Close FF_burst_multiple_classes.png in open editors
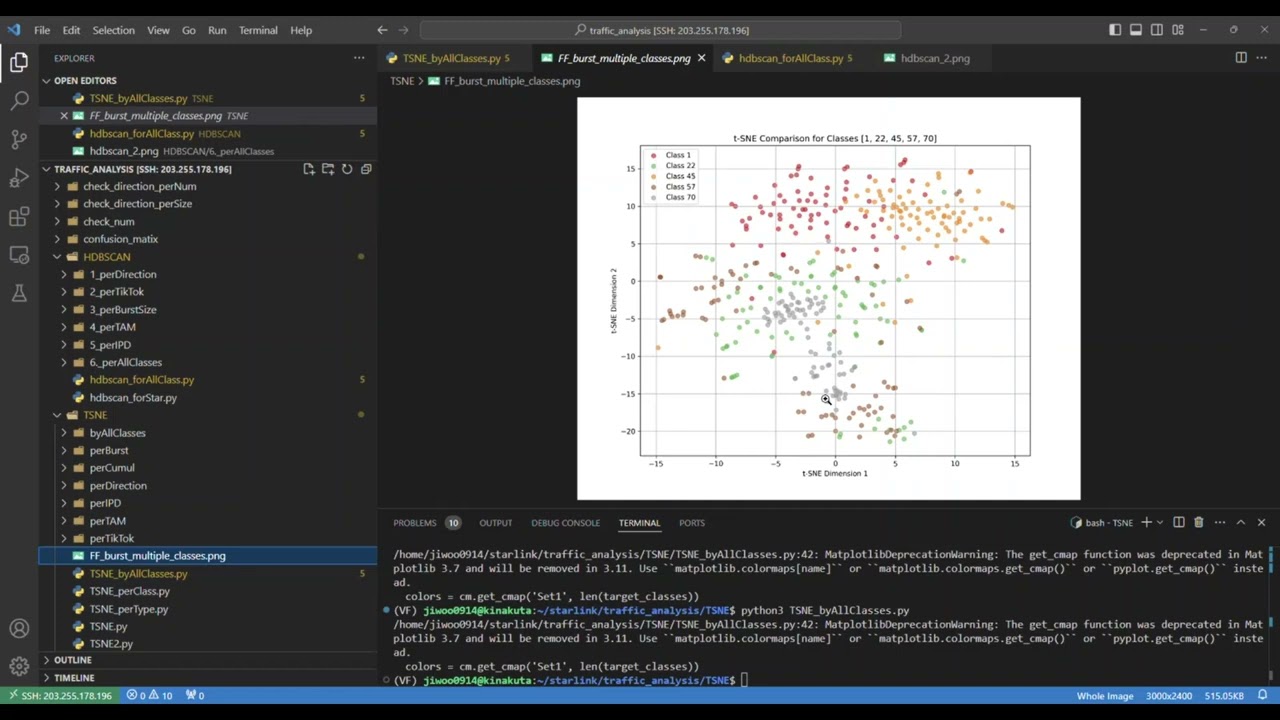The width and height of the screenshot is (1280, 720). tap(64, 116)
